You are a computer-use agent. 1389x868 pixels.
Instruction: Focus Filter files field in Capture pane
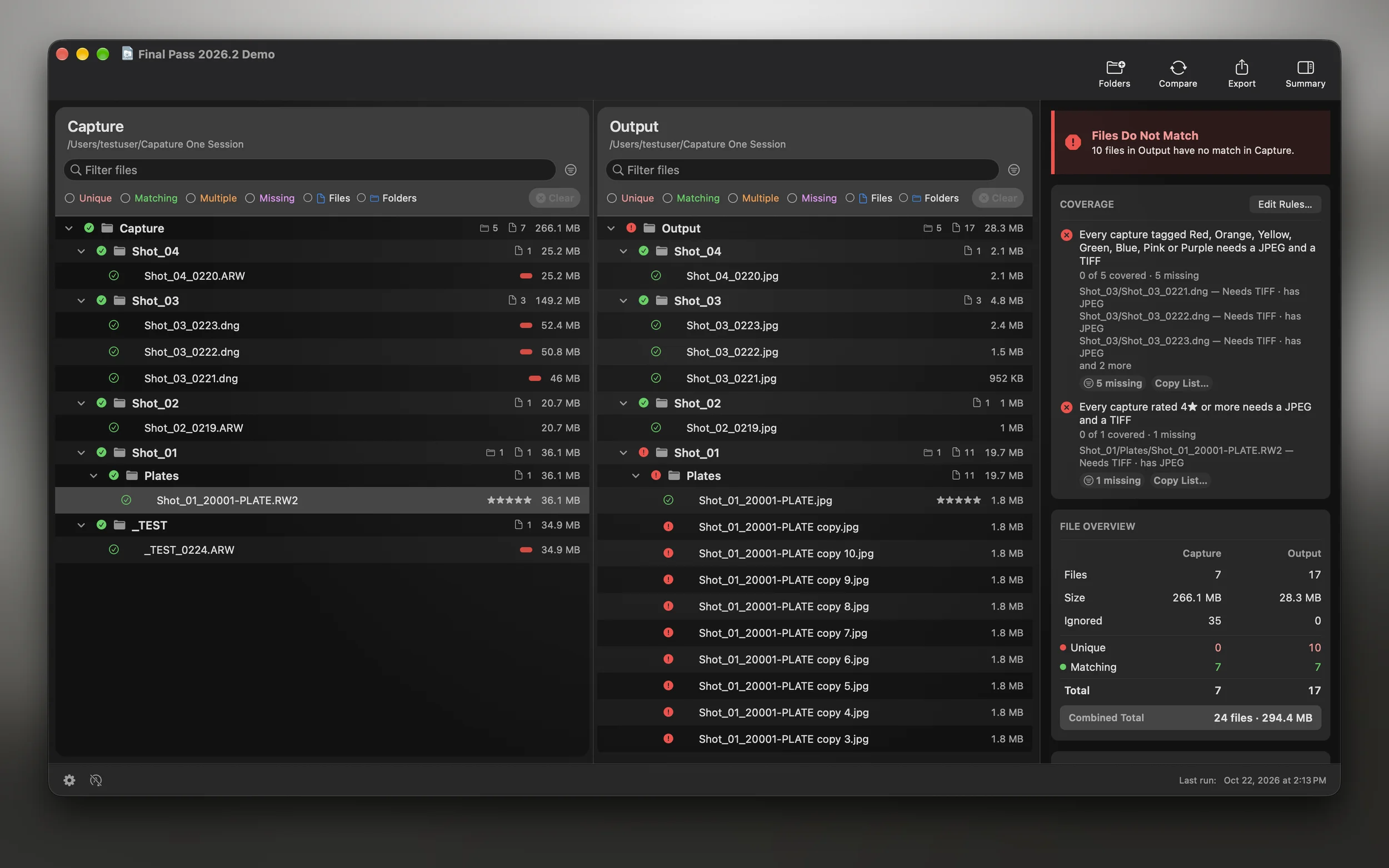310,170
